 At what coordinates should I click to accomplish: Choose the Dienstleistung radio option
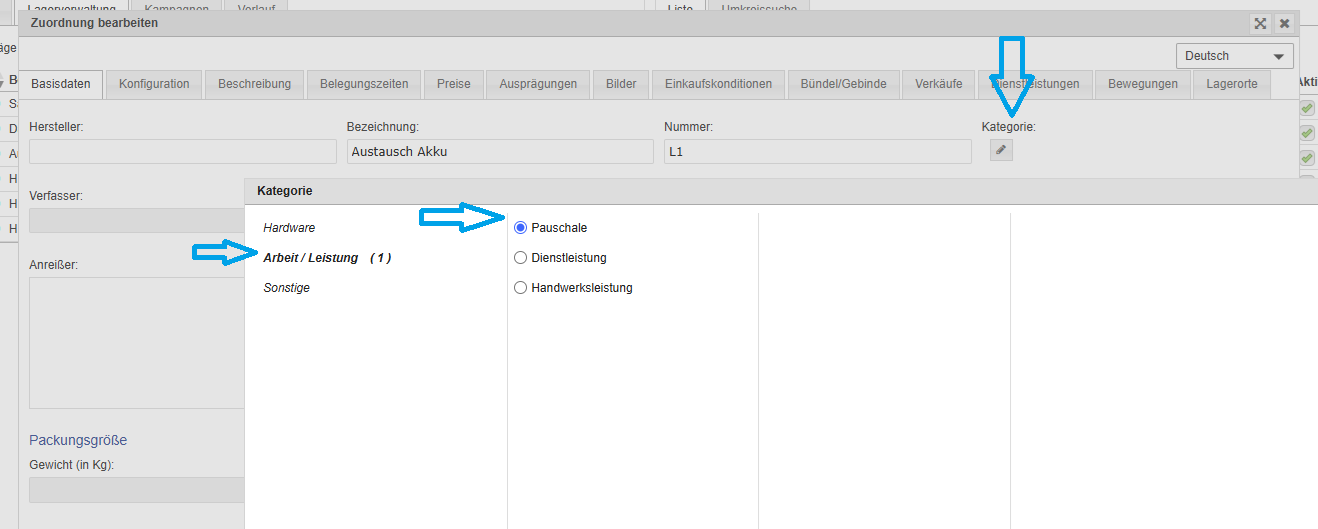pyautogui.click(x=520, y=258)
